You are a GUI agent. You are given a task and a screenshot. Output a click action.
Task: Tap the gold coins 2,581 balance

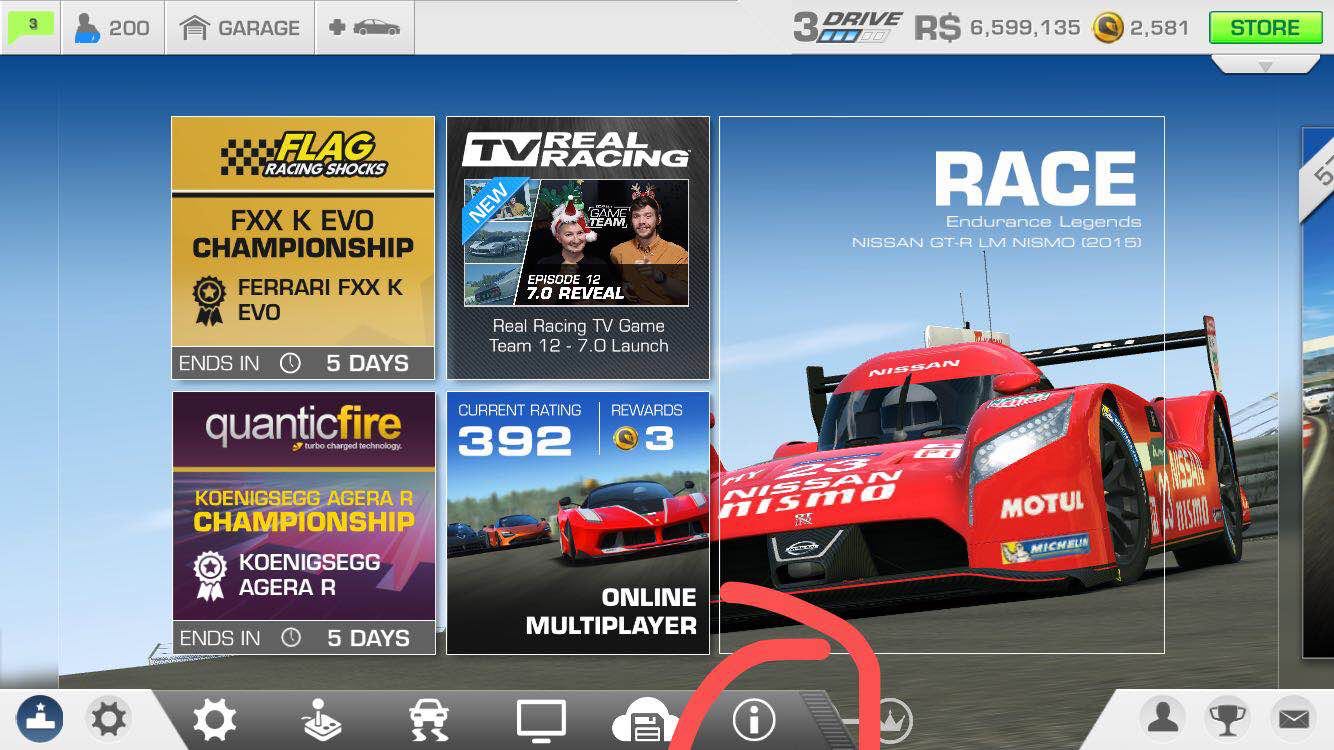(x=1140, y=28)
